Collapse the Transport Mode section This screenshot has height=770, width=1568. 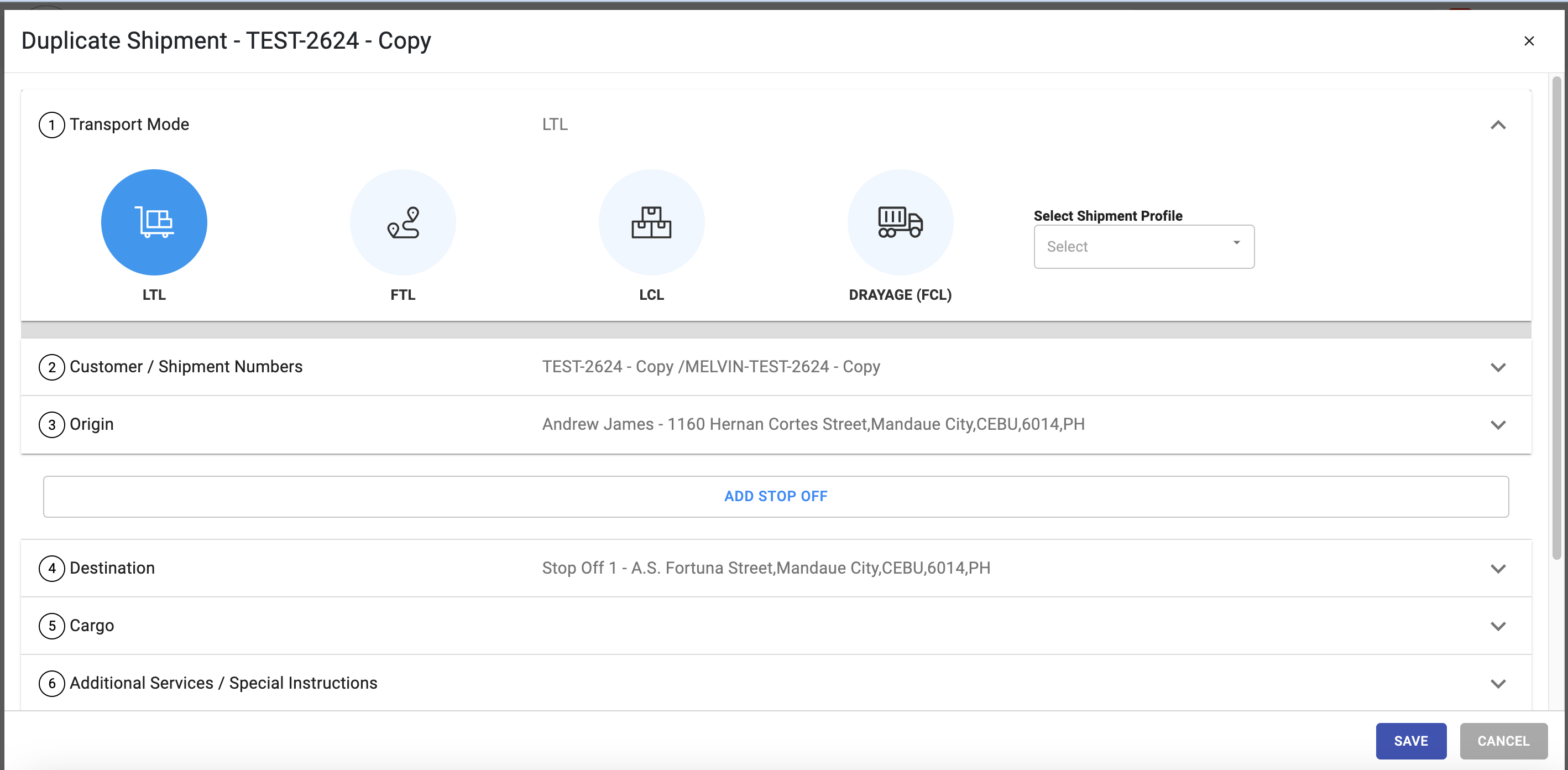pyautogui.click(x=1497, y=125)
